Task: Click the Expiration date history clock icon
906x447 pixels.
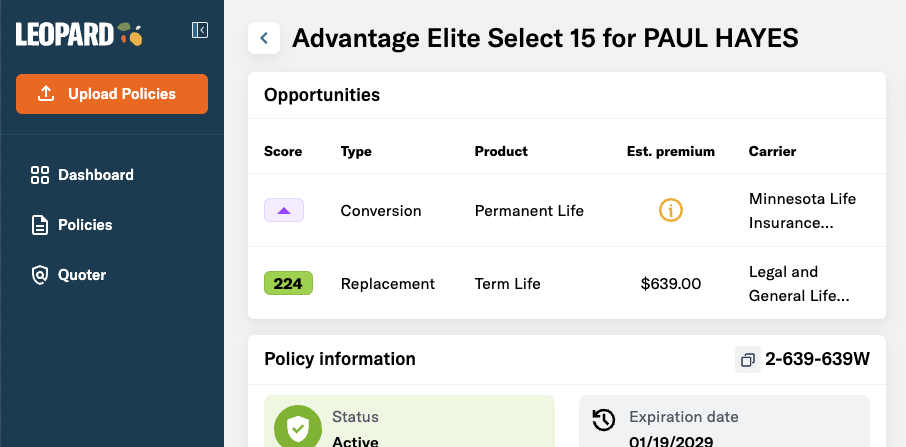Action: (x=604, y=420)
